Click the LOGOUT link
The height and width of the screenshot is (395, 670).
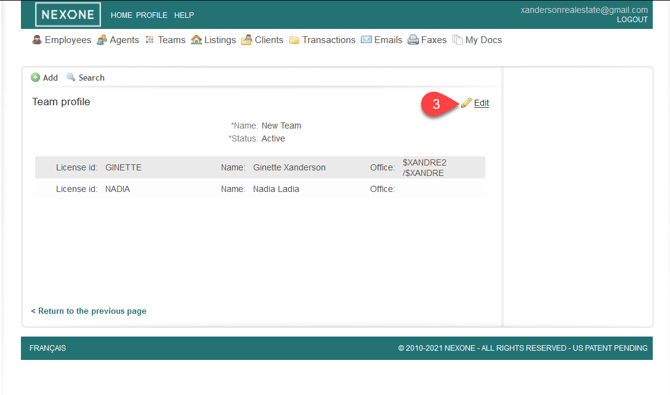click(x=632, y=20)
